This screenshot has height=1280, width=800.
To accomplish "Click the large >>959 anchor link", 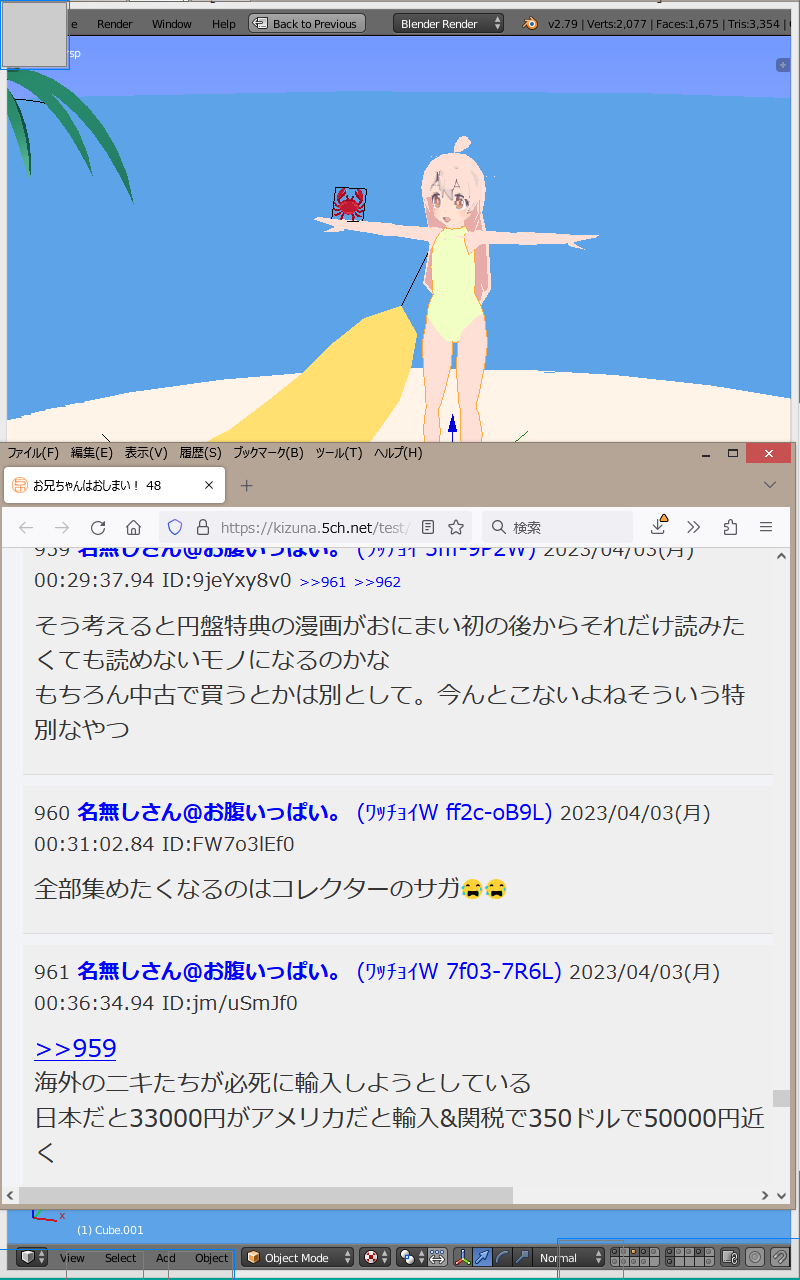I will coord(75,1048).
